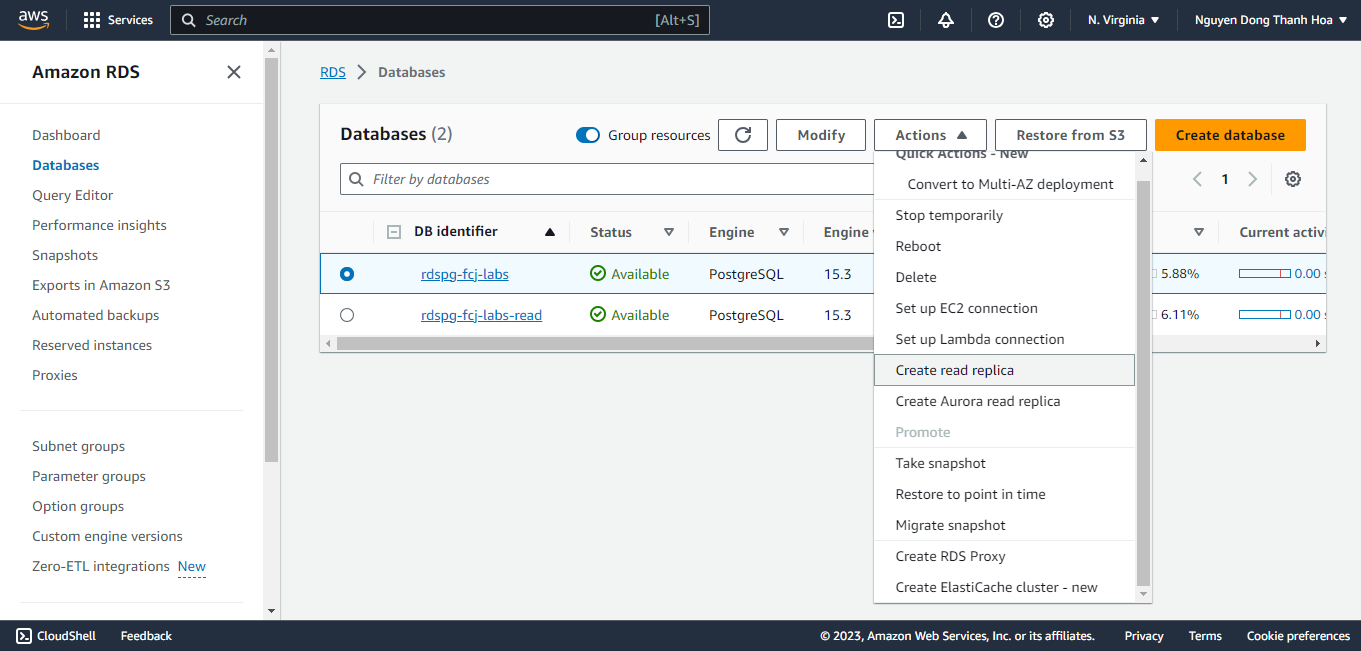Go to next page arrow
Viewport: 1361px width, 651px height.
[1253, 179]
